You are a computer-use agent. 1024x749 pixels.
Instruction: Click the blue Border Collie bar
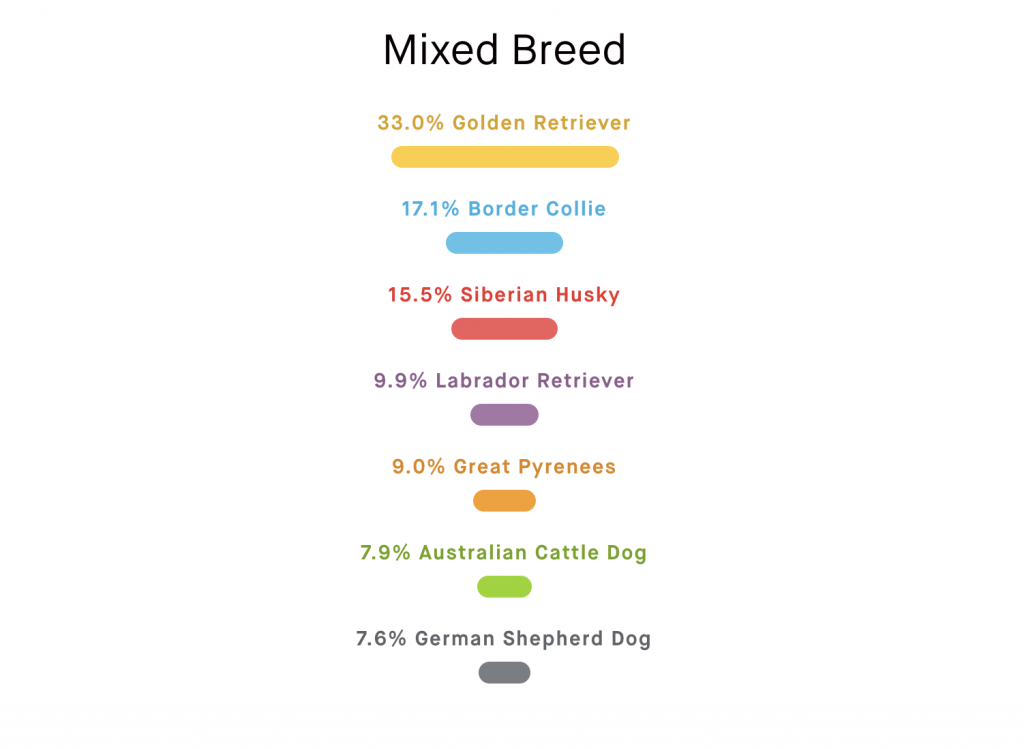click(504, 243)
